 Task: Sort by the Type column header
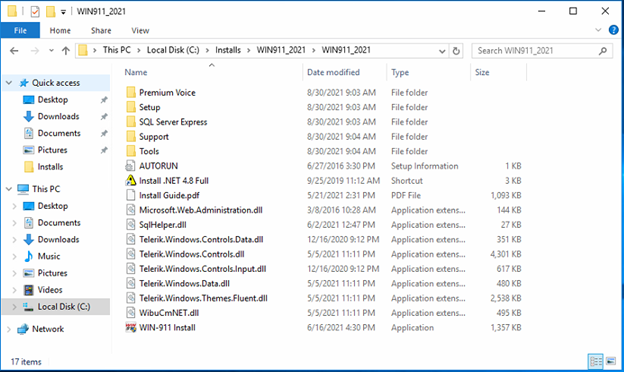pyautogui.click(x=400, y=72)
